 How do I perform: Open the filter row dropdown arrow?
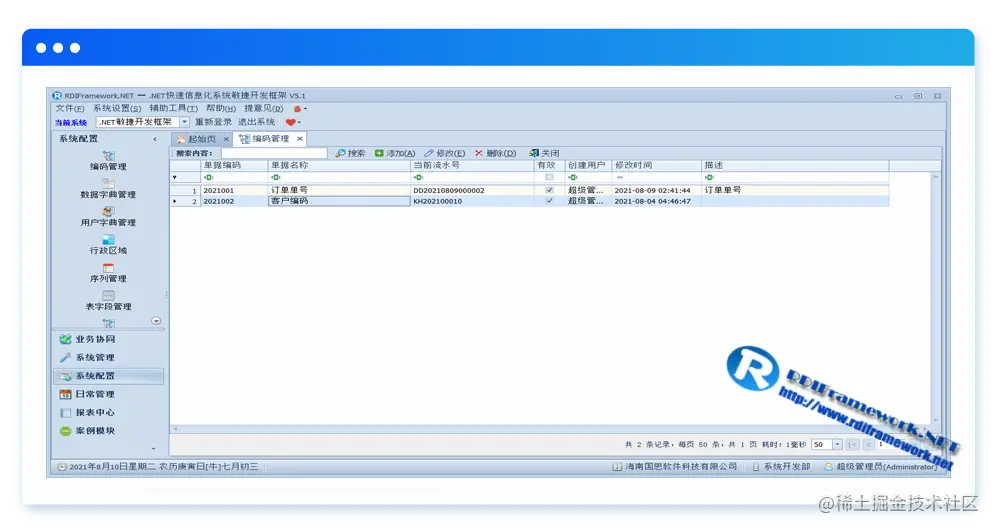[175, 178]
